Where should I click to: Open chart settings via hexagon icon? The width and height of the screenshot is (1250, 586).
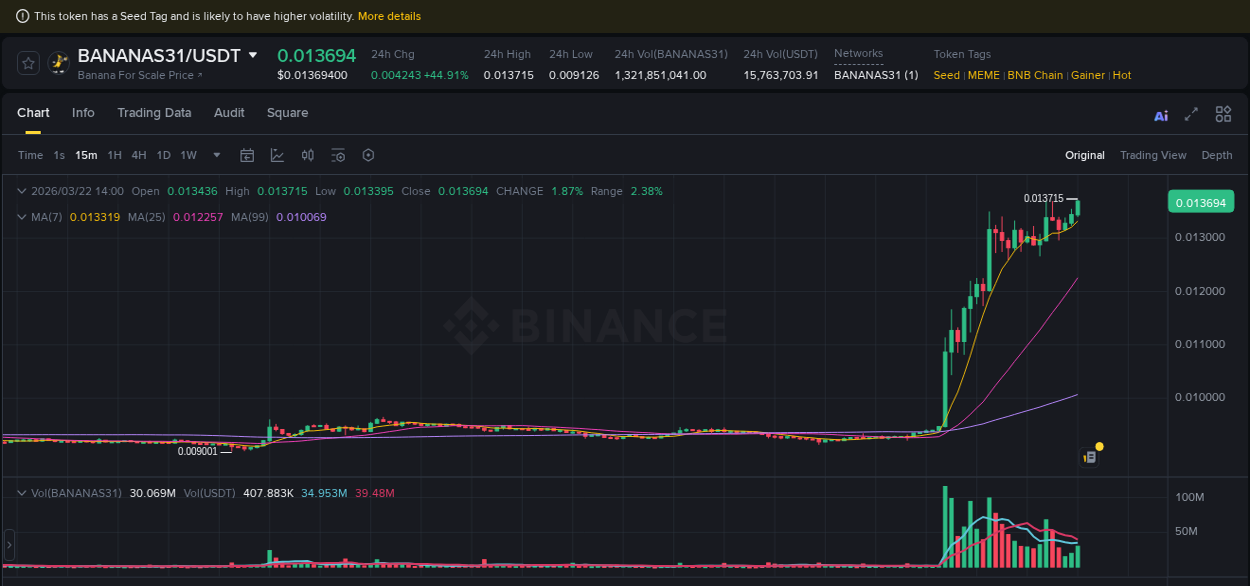pos(368,155)
